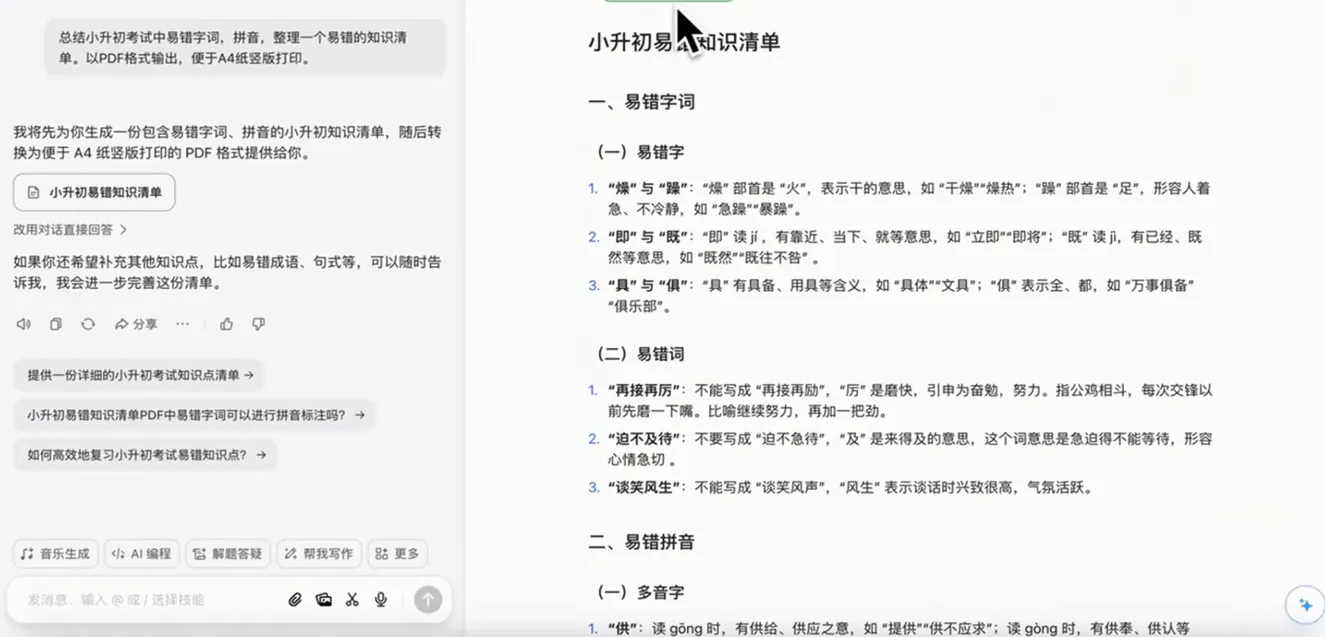Open 更多 to see more skills

pos(397,553)
